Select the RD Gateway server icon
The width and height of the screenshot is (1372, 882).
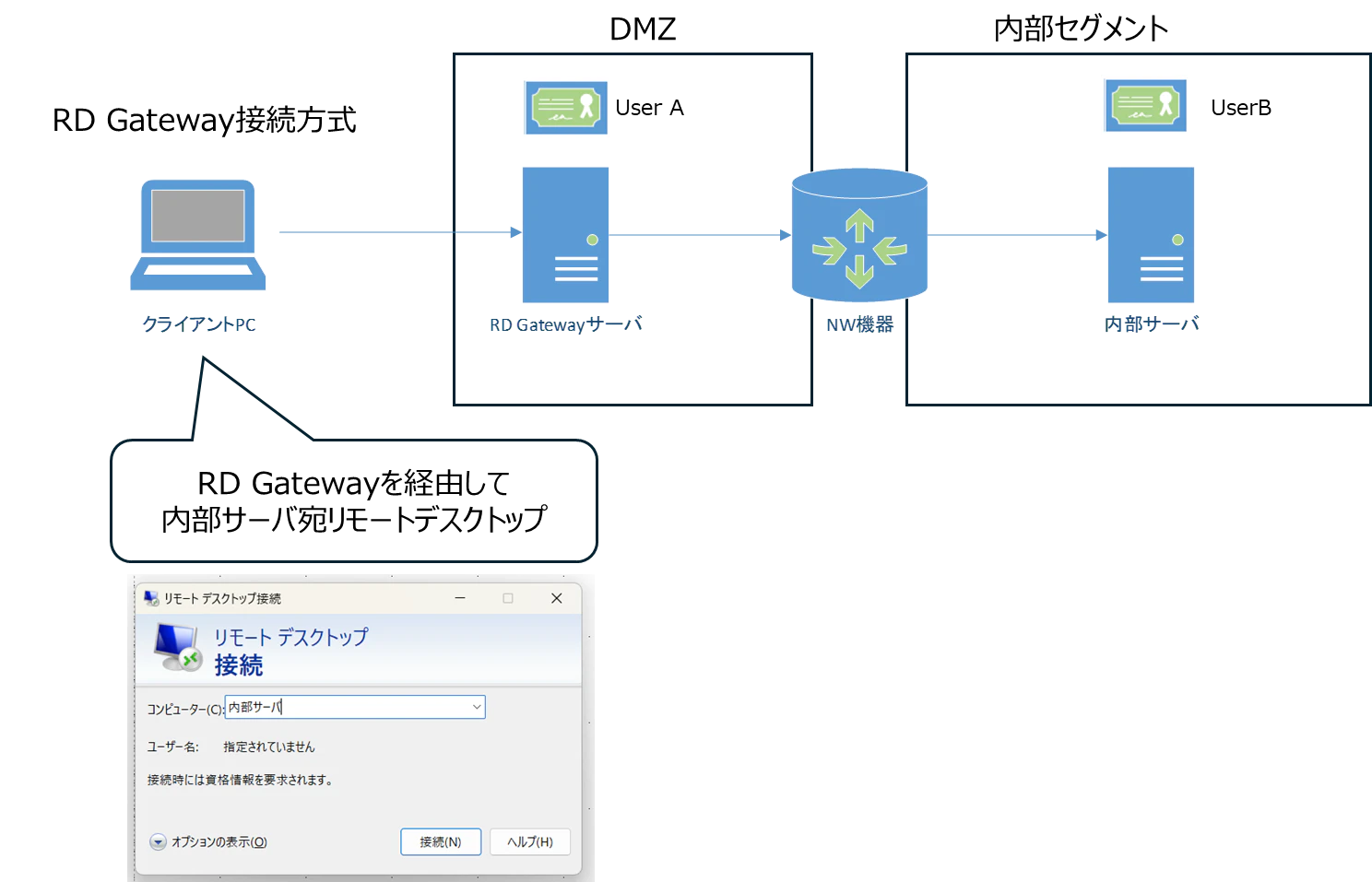565,235
